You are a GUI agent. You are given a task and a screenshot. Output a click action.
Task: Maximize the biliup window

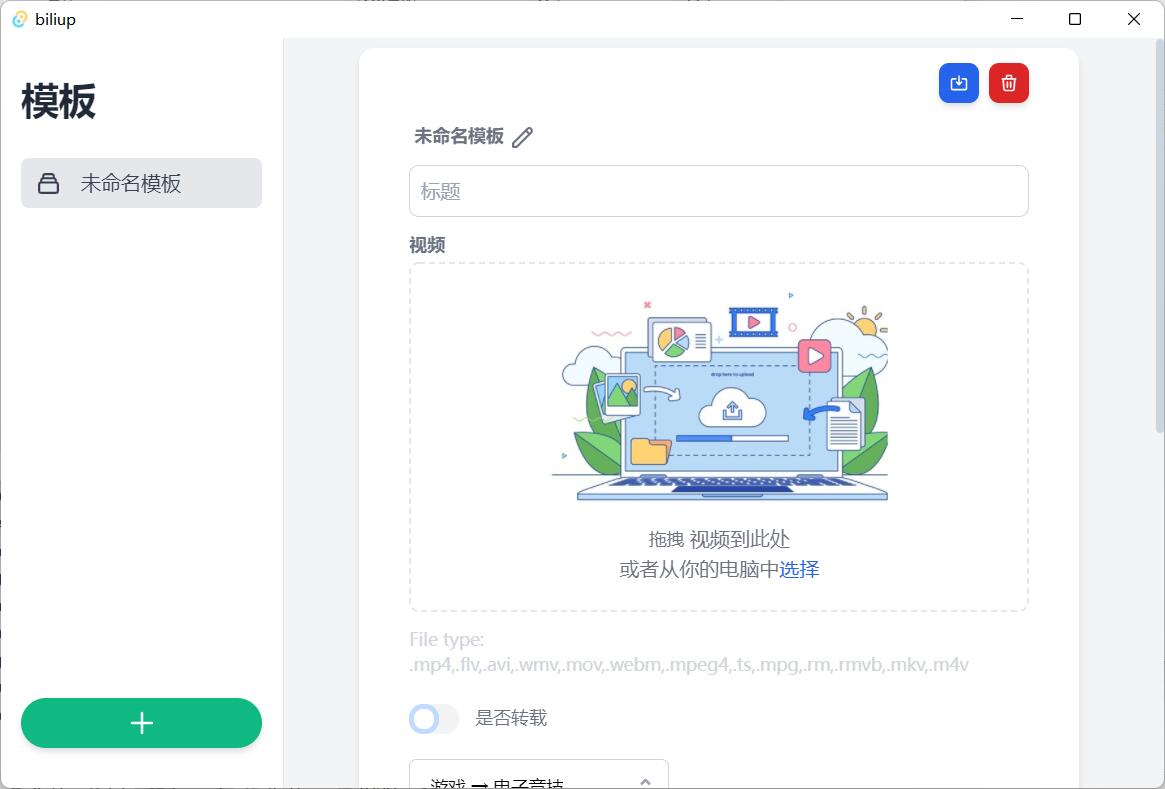[x=1075, y=19]
